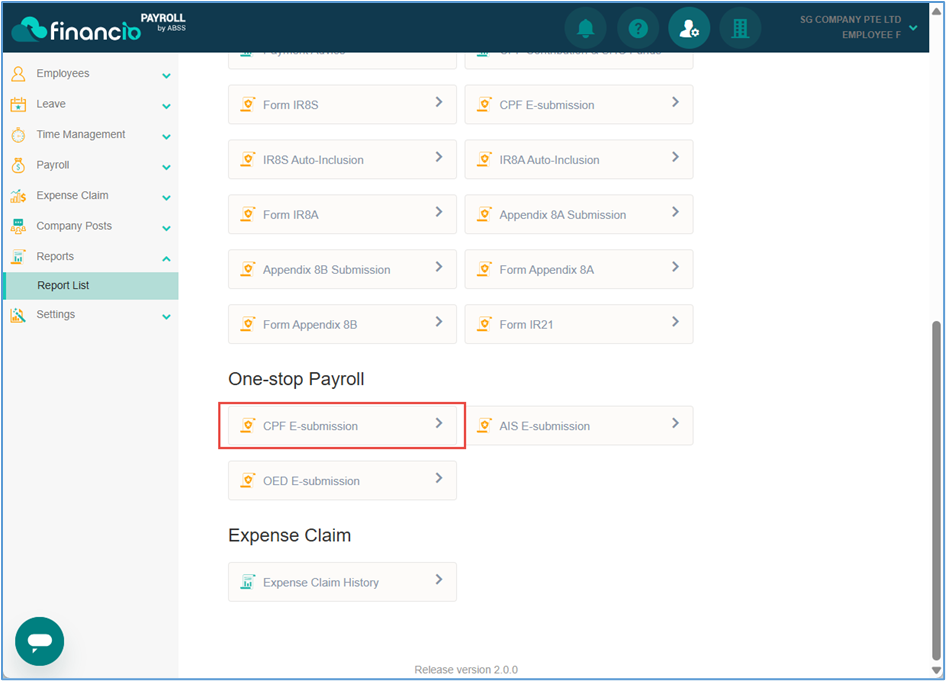The height and width of the screenshot is (681, 946).
Task: Click the Expense Claim chart icon
Action: point(18,195)
